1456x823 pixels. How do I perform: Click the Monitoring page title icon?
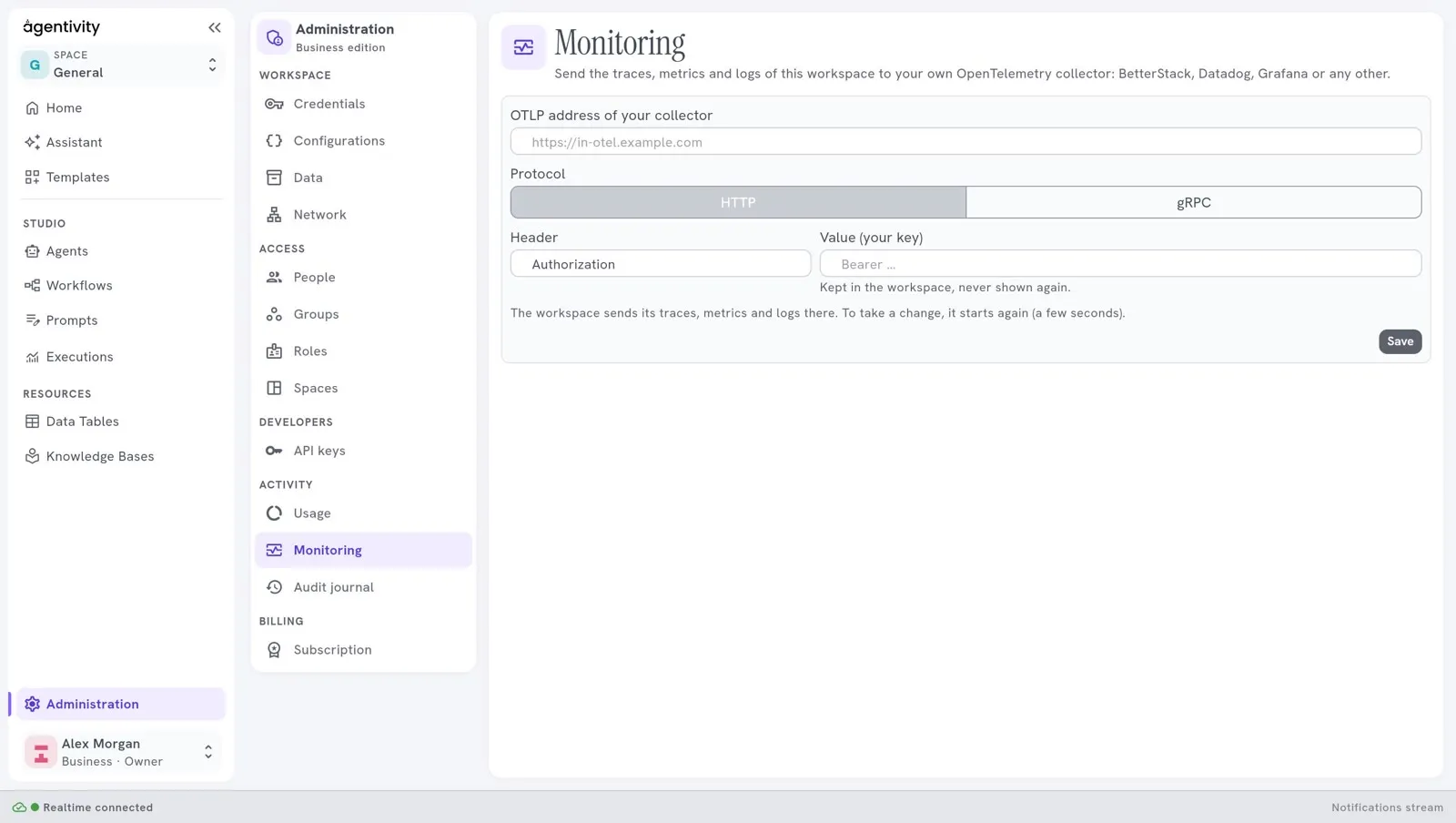[x=523, y=47]
